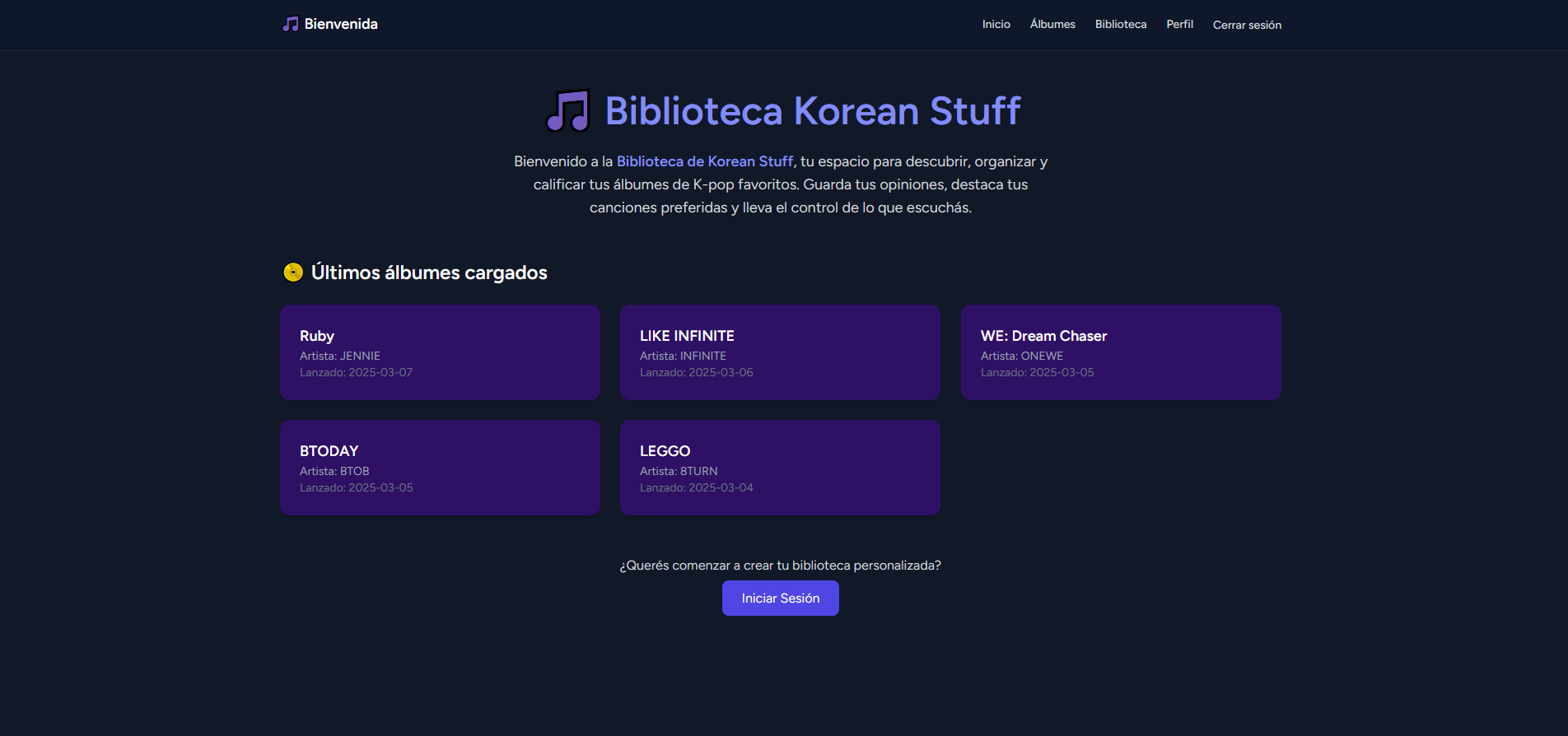The image size is (1568, 736).
Task: Click the Últimos álbumes cargados heading
Action: 429,273
